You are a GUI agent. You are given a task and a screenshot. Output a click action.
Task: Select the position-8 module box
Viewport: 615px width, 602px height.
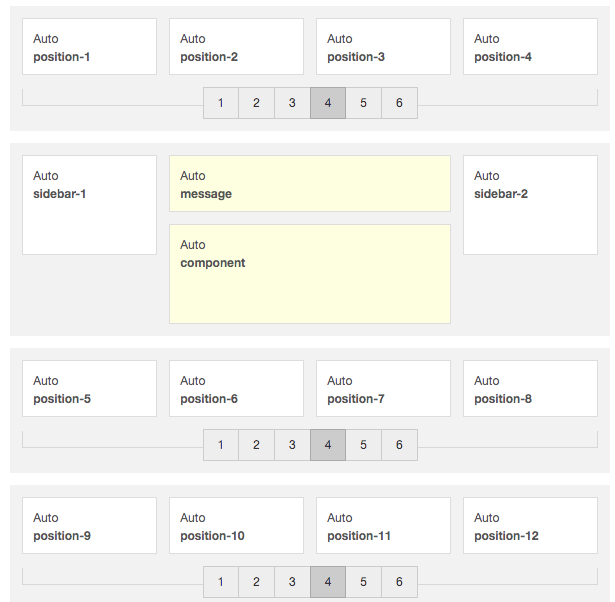click(x=530, y=389)
